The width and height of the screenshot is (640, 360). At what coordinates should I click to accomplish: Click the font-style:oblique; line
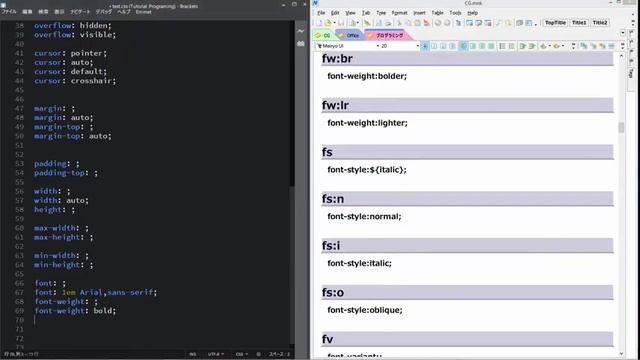(364, 310)
